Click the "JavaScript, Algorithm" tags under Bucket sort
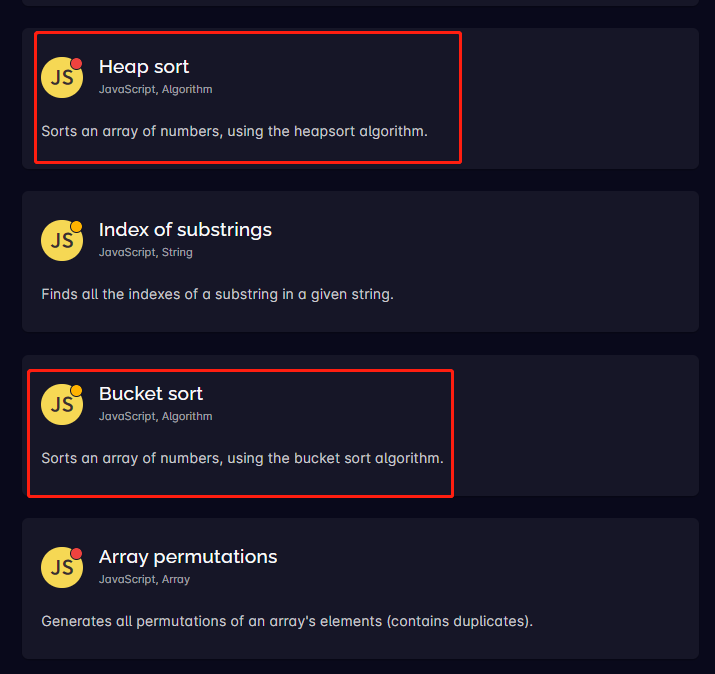 155,417
